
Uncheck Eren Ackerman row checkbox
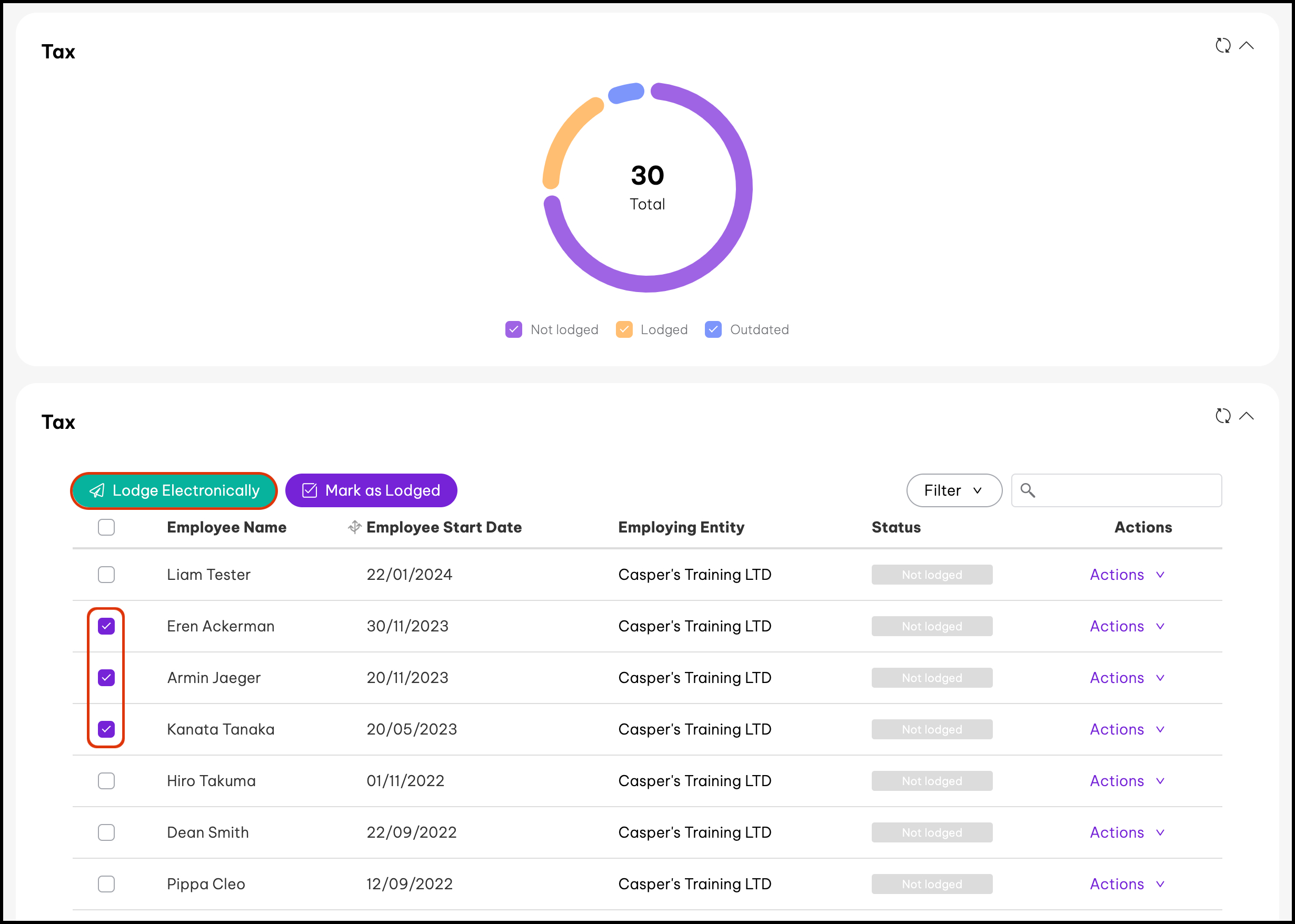click(106, 626)
